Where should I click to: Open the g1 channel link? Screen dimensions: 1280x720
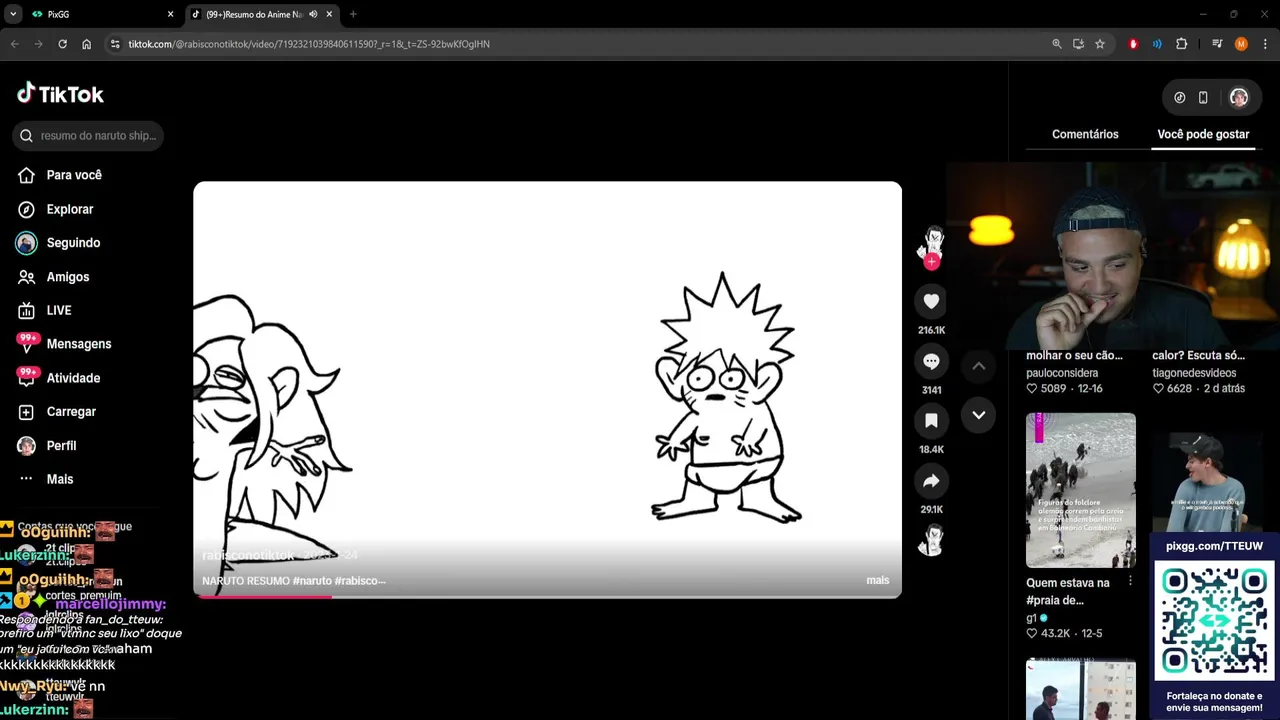(1031, 618)
